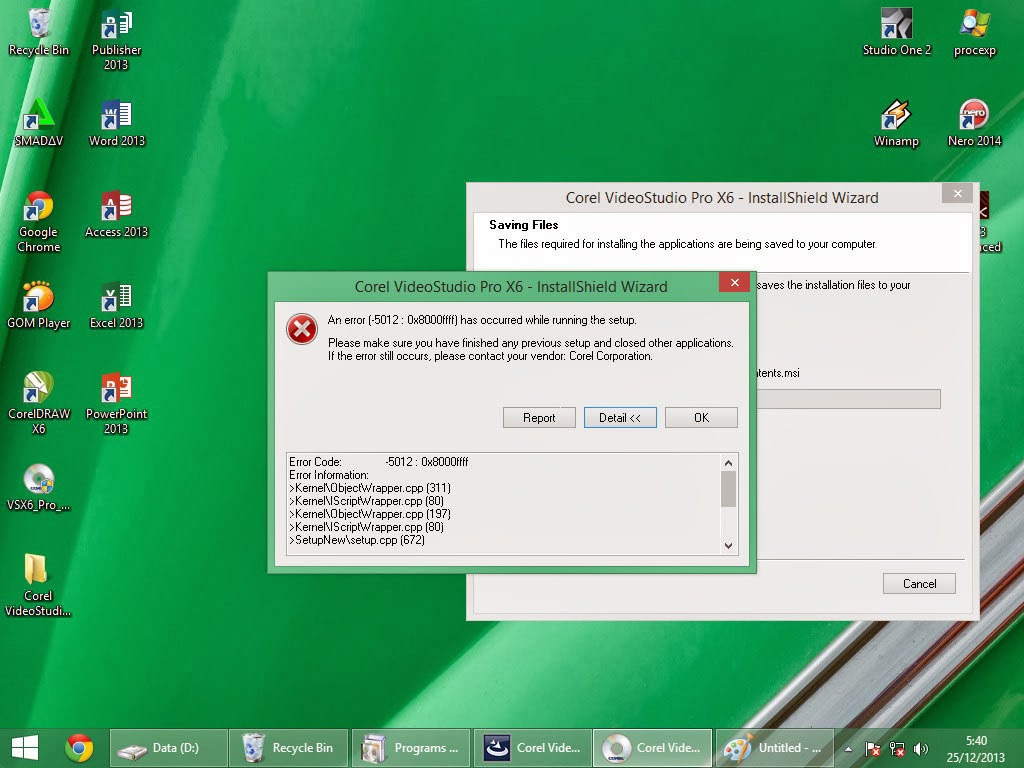Click the installation progress bar

pyautogui.click(x=848, y=399)
